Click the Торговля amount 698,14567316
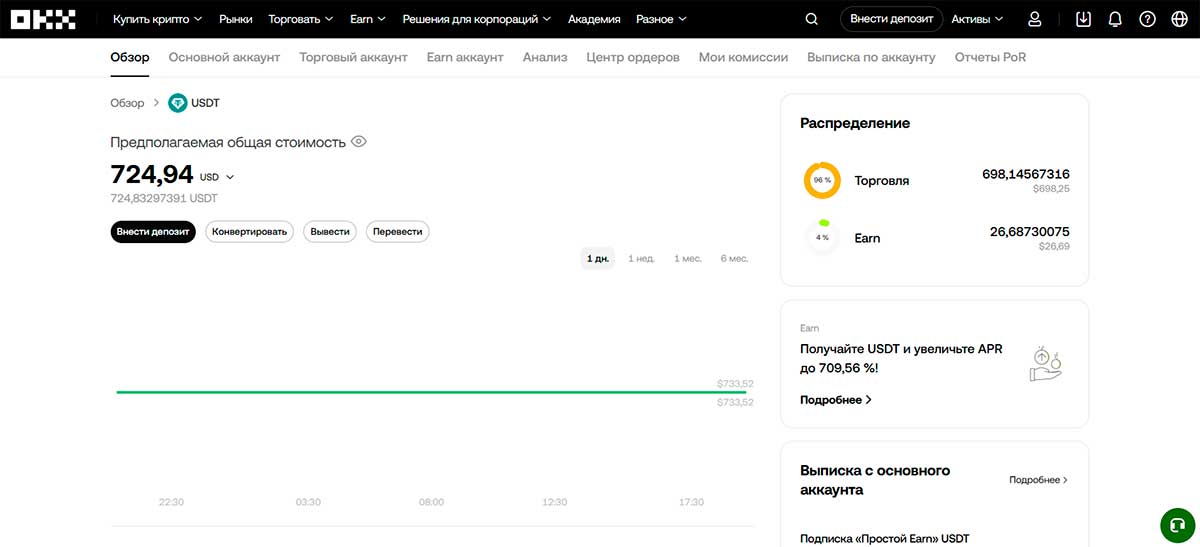The height and width of the screenshot is (547, 1200). (x=1026, y=174)
